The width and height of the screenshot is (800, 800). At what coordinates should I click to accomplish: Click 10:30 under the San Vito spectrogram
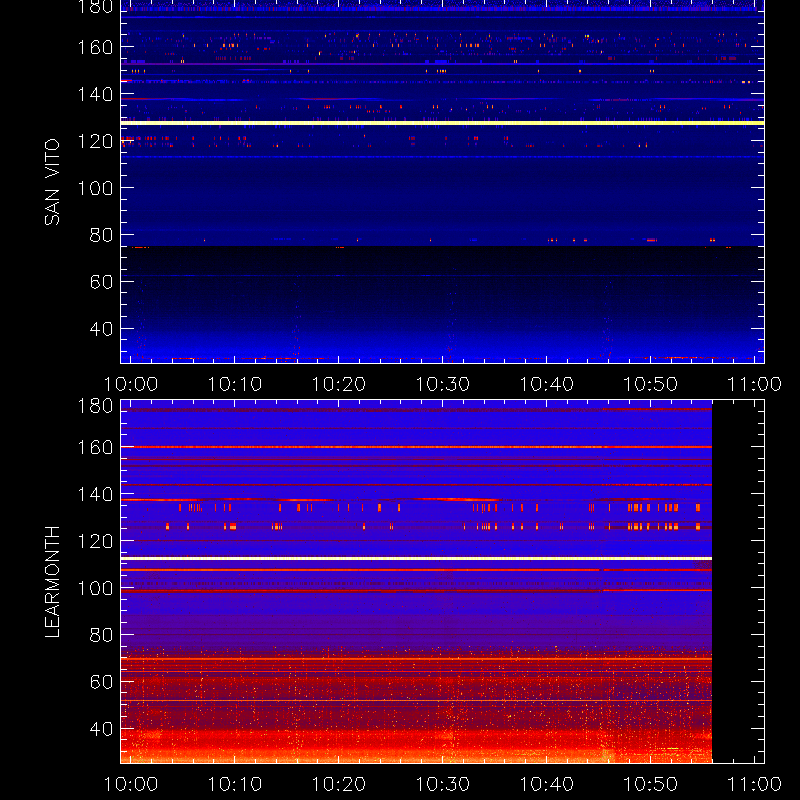pyautogui.click(x=442, y=384)
